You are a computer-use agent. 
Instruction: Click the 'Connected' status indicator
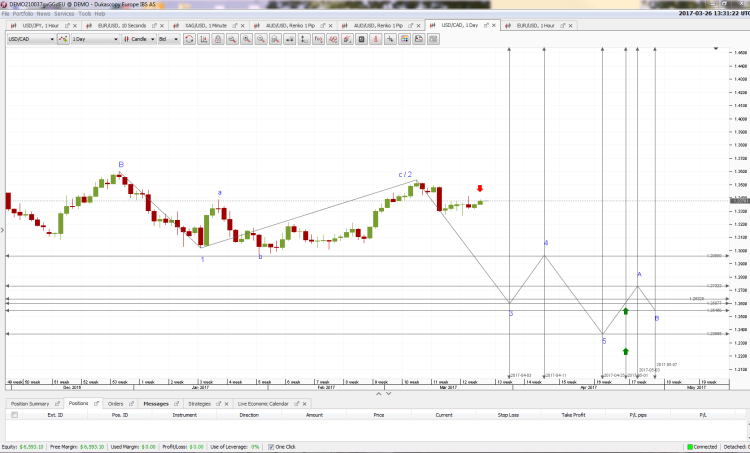pyautogui.click(x=702, y=447)
